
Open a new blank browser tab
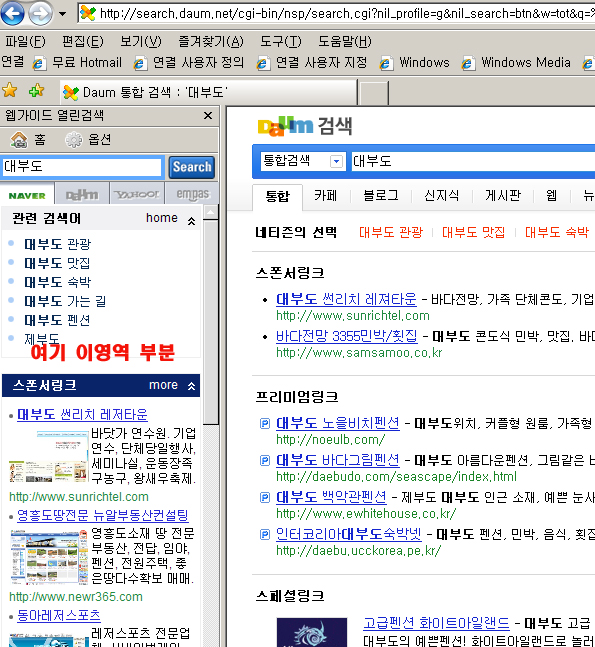click(374, 93)
